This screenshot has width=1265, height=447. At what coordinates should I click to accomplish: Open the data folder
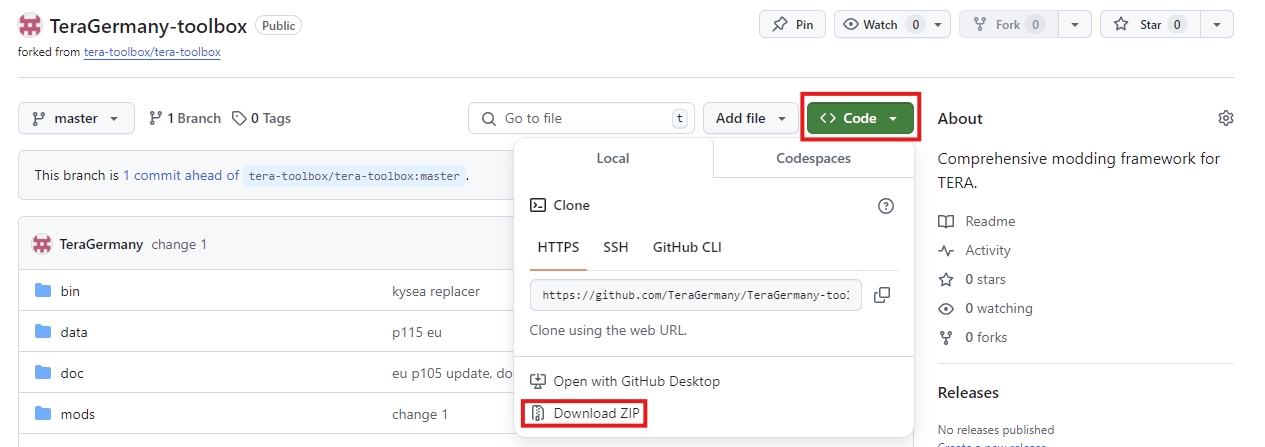click(74, 332)
